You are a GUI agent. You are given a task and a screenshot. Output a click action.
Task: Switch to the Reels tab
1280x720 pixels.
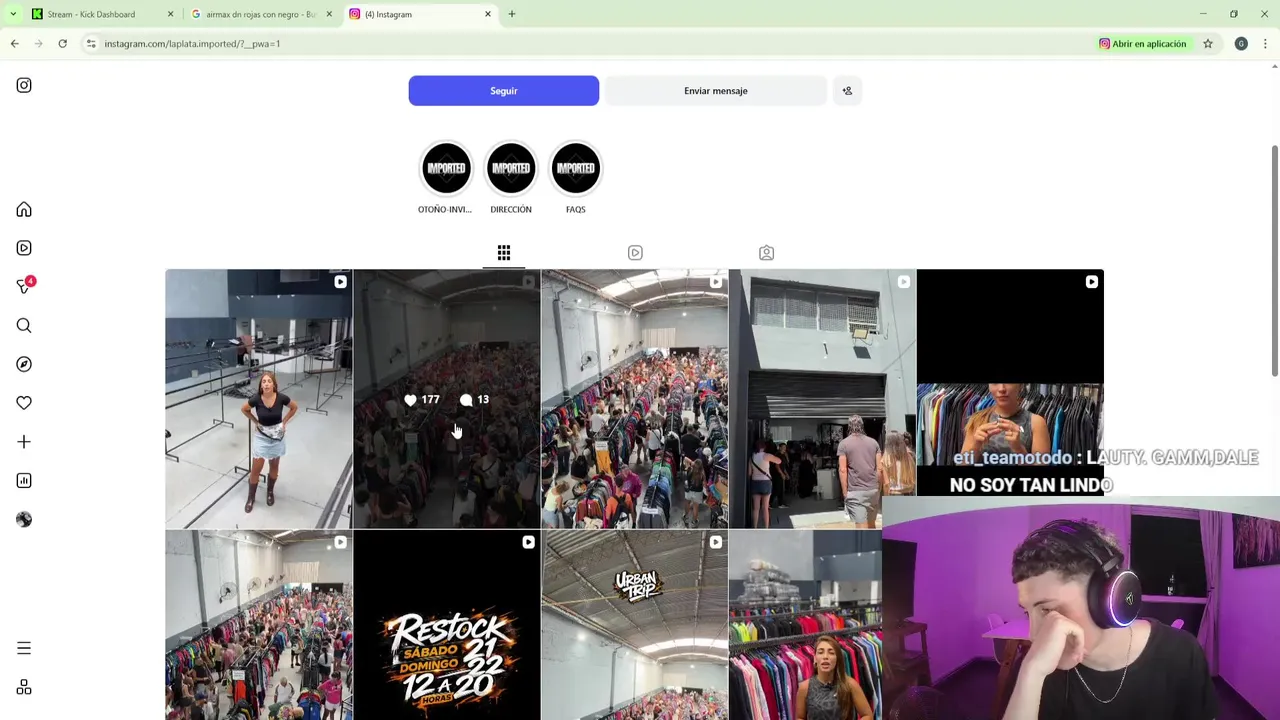point(635,253)
